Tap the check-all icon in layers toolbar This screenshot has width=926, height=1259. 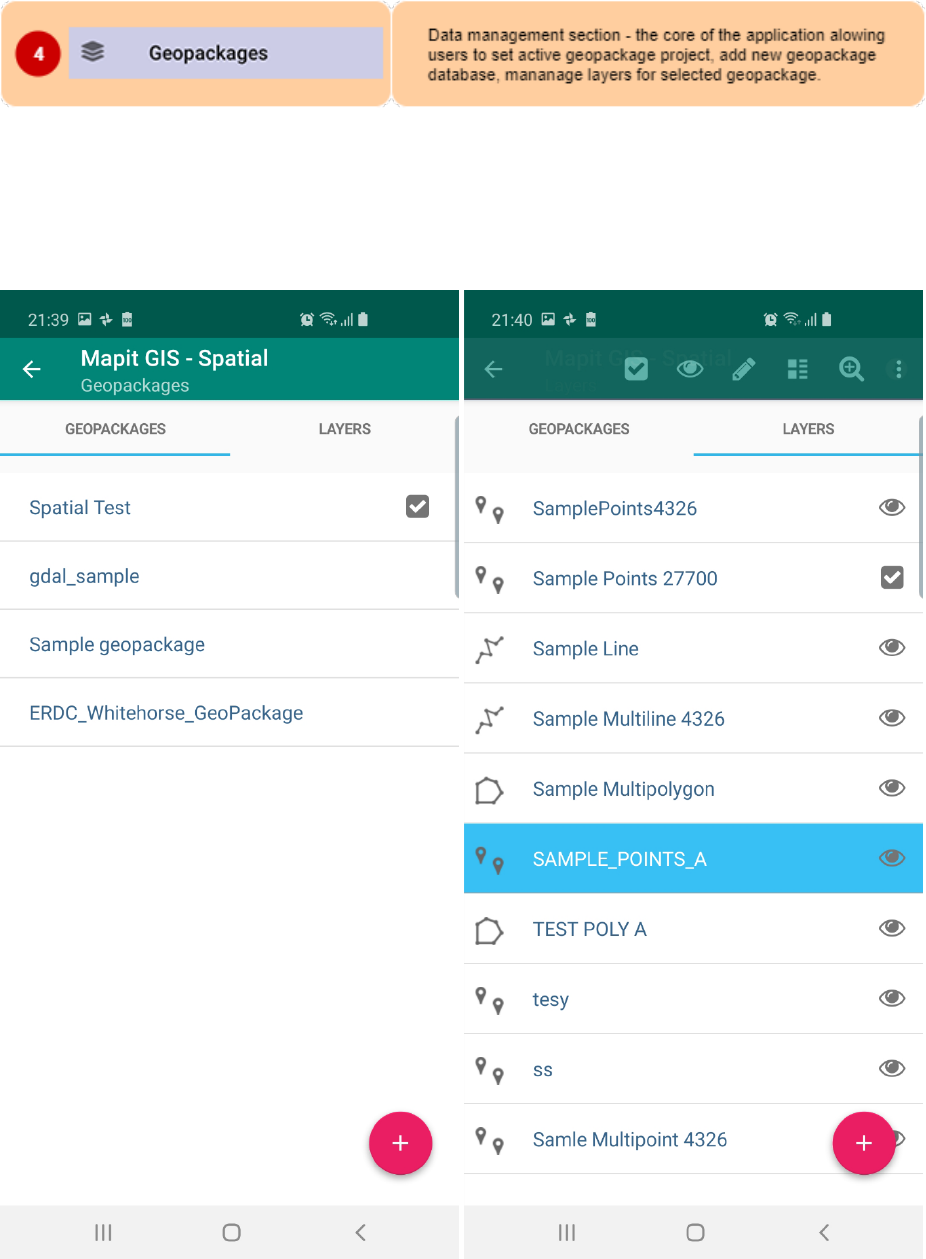636,369
